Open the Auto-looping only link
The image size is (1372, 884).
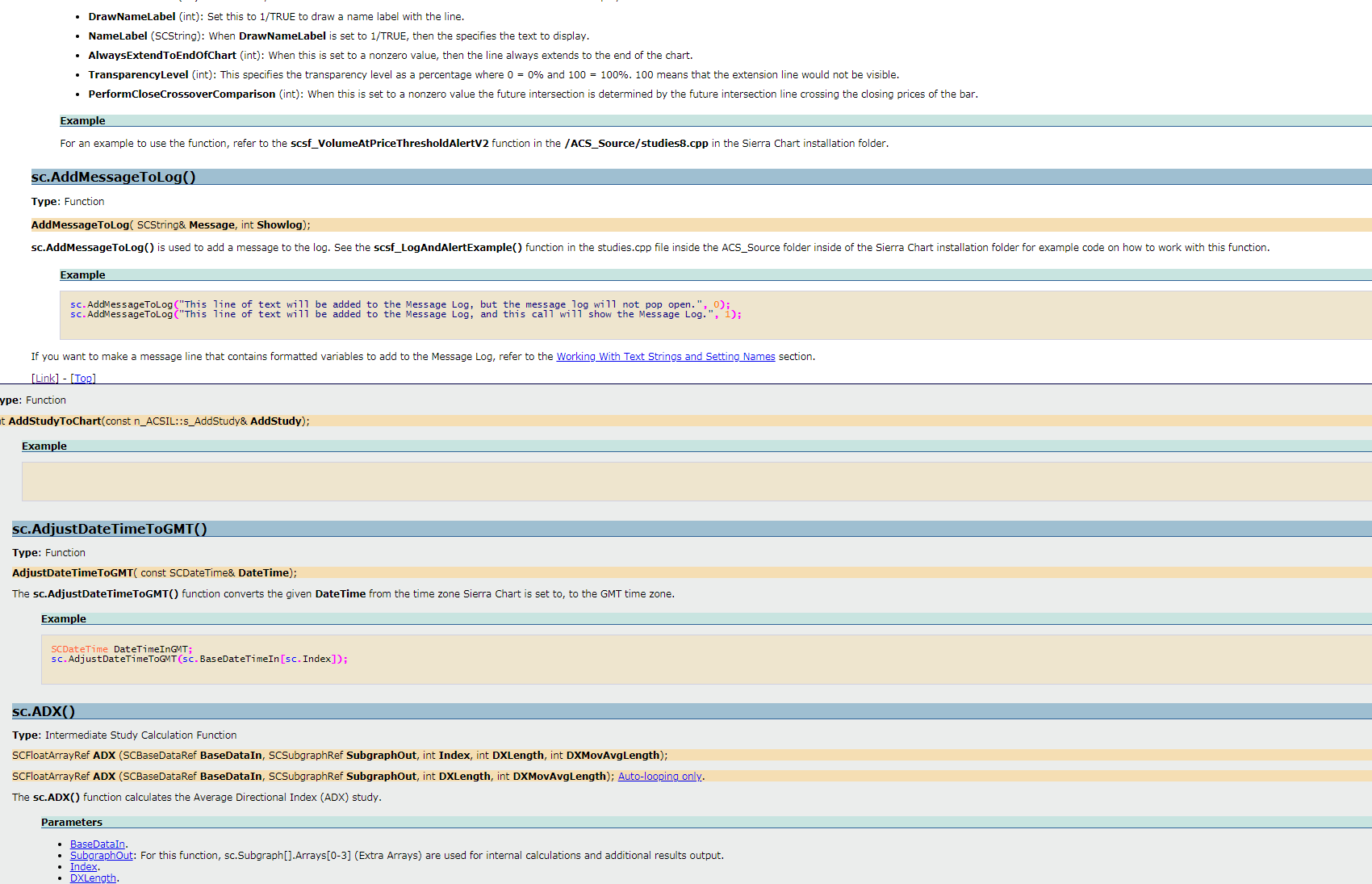(x=660, y=777)
